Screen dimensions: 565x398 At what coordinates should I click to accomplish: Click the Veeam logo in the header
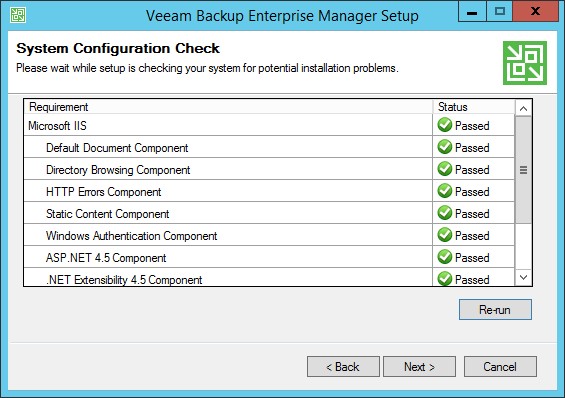[x=525, y=63]
